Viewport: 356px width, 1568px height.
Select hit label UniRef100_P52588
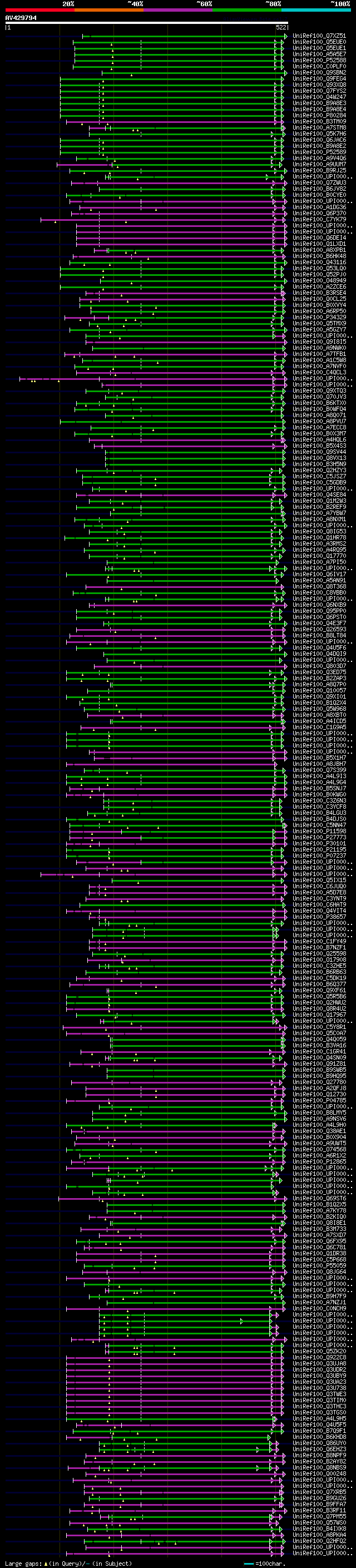point(319,60)
